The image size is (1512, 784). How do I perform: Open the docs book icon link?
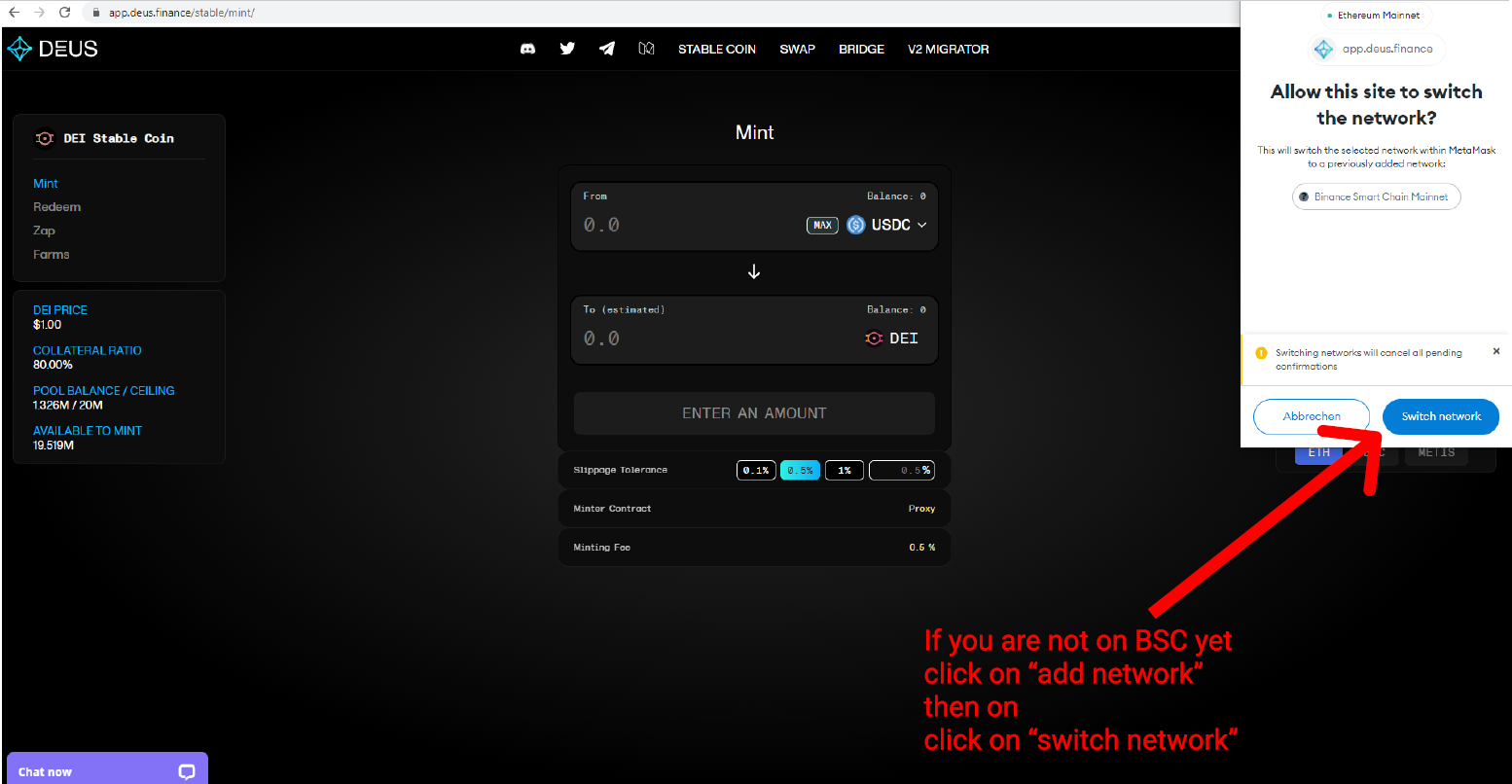point(646,49)
